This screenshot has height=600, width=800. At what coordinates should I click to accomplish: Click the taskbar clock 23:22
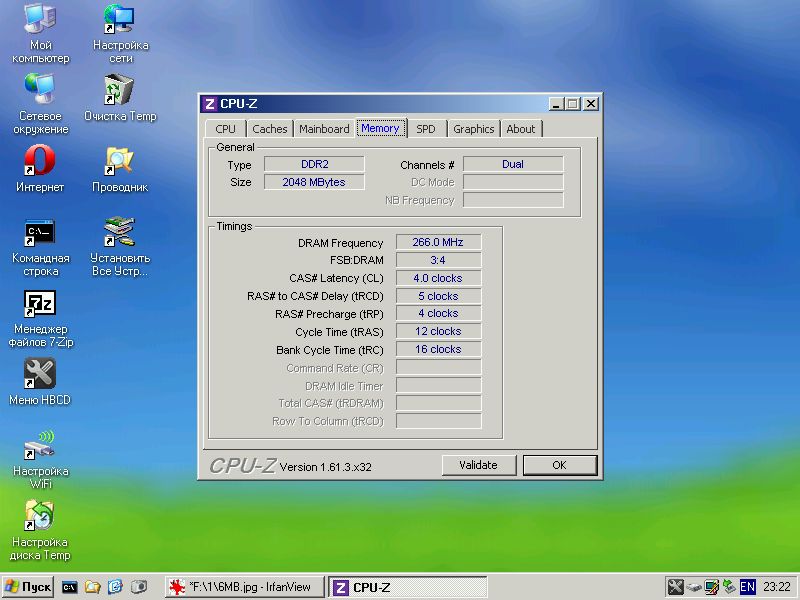(777, 587)
